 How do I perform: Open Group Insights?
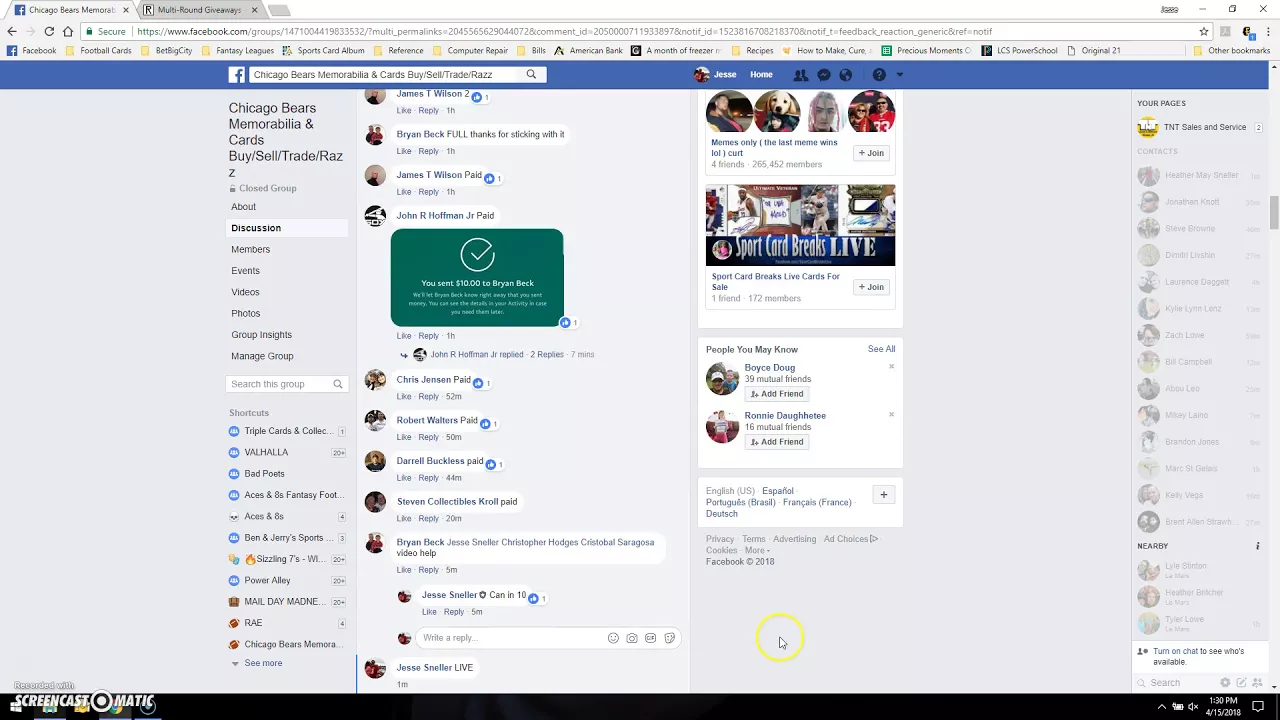(x=261, y=335)
